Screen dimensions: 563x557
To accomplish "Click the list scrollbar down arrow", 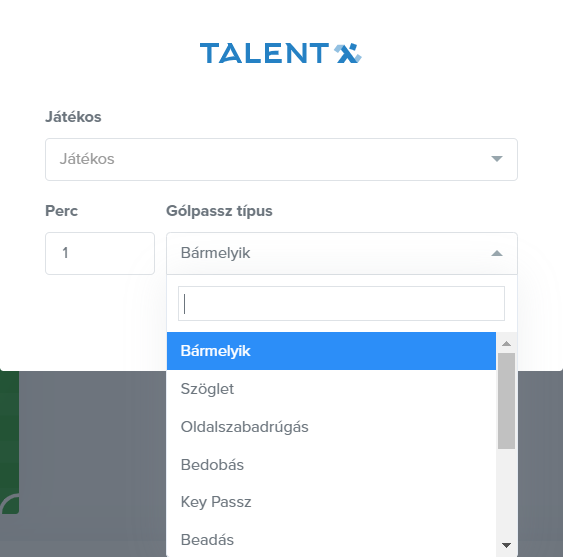I will point(506,545).
